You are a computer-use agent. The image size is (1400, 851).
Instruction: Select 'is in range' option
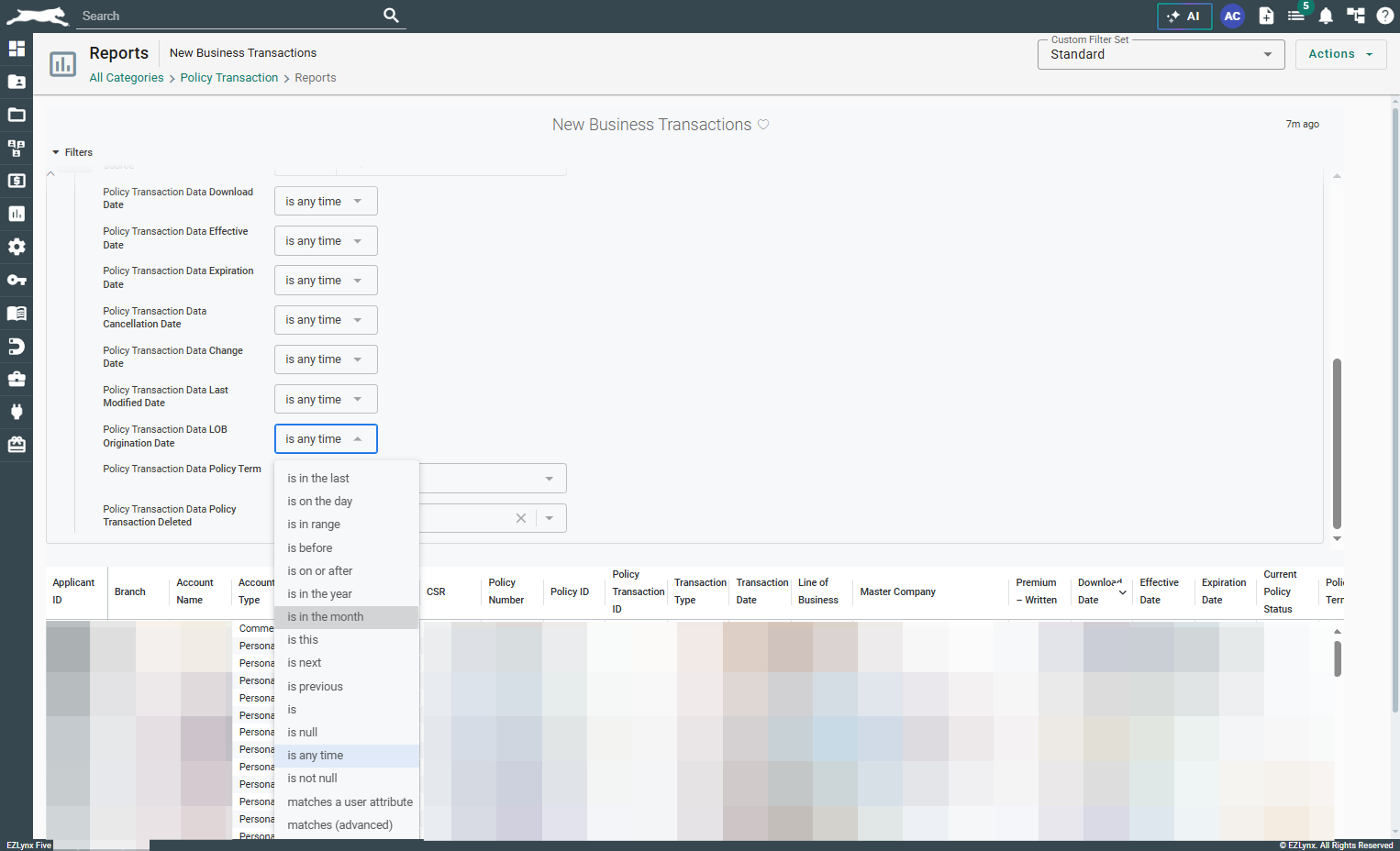[347, 525]
